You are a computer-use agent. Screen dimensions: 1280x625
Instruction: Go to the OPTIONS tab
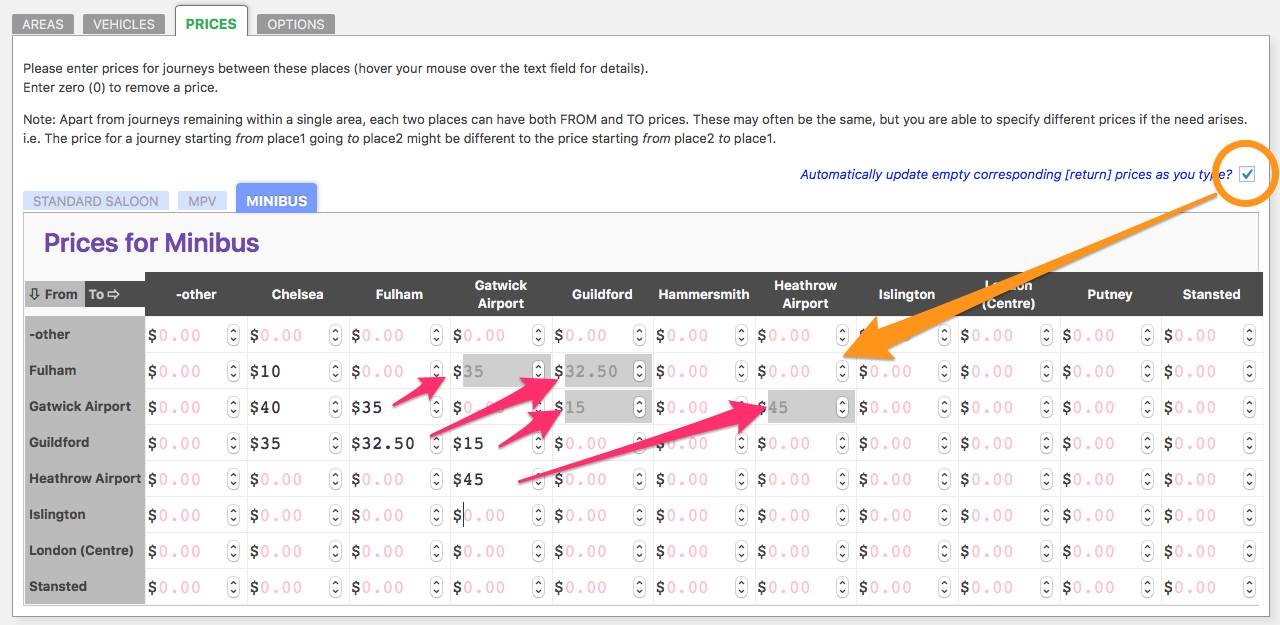click(x=295, y=24)
